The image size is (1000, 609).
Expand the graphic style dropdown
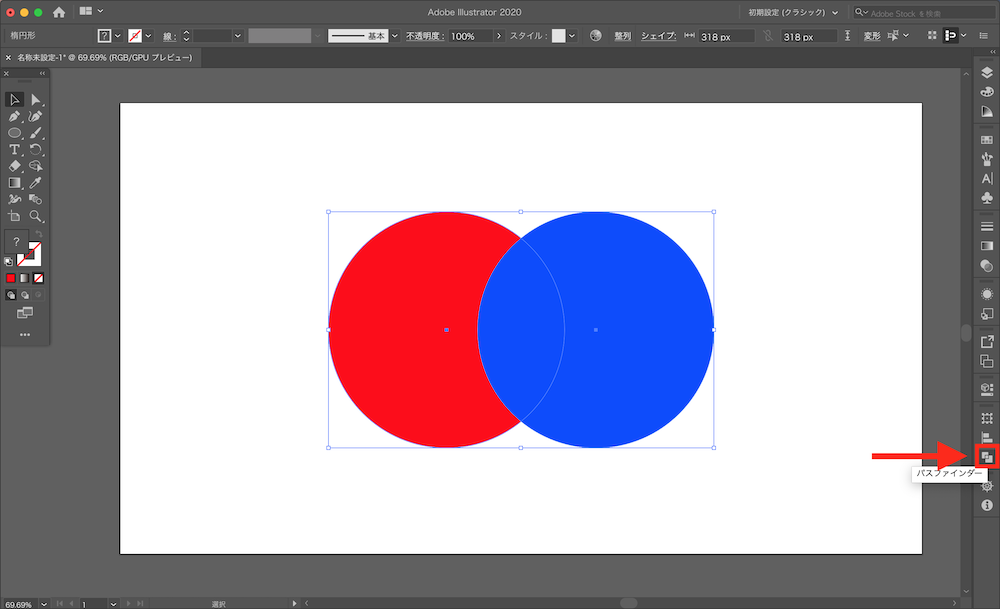click(572, 36)
